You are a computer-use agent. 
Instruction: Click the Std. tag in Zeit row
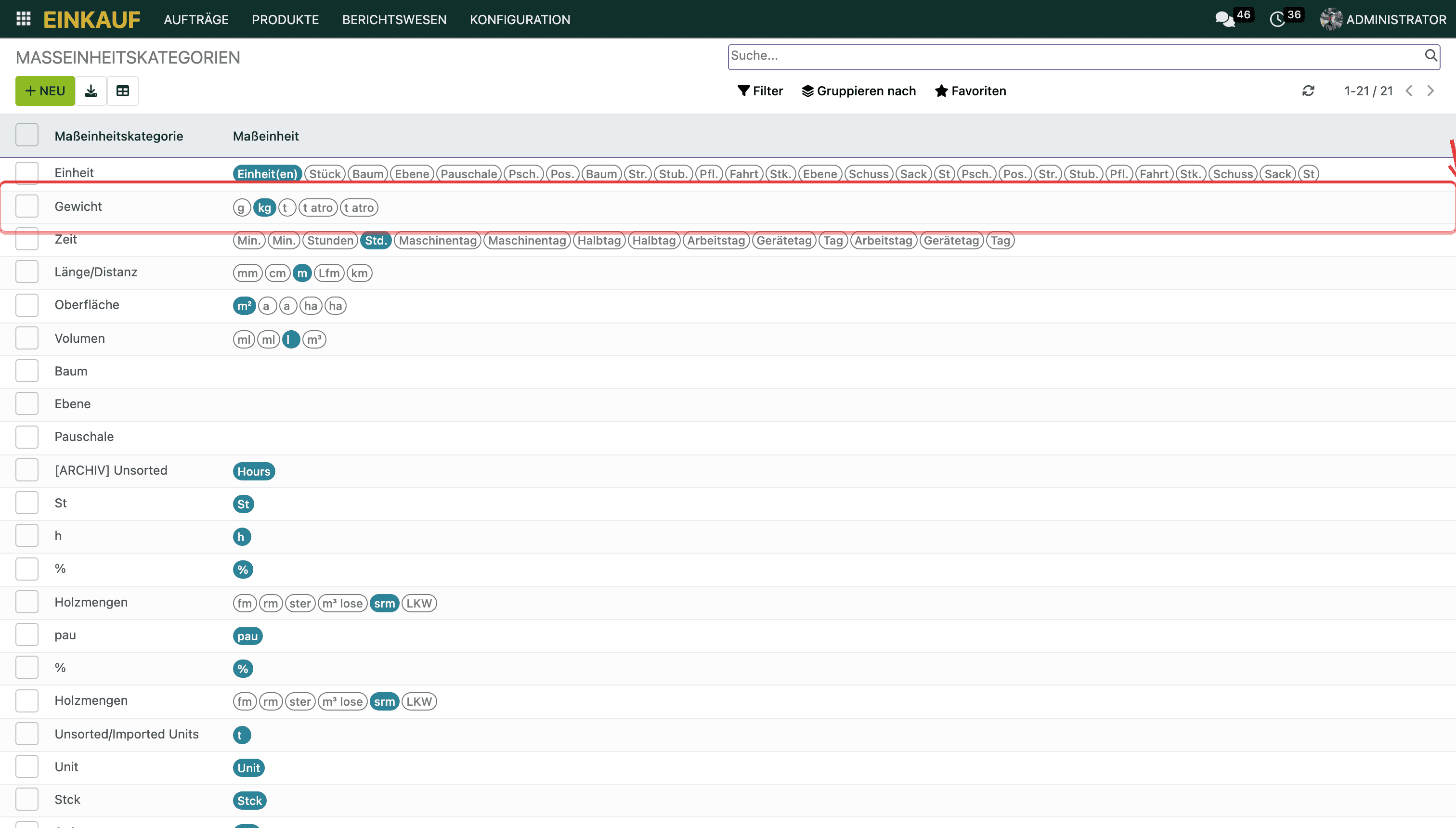[376, 241]
